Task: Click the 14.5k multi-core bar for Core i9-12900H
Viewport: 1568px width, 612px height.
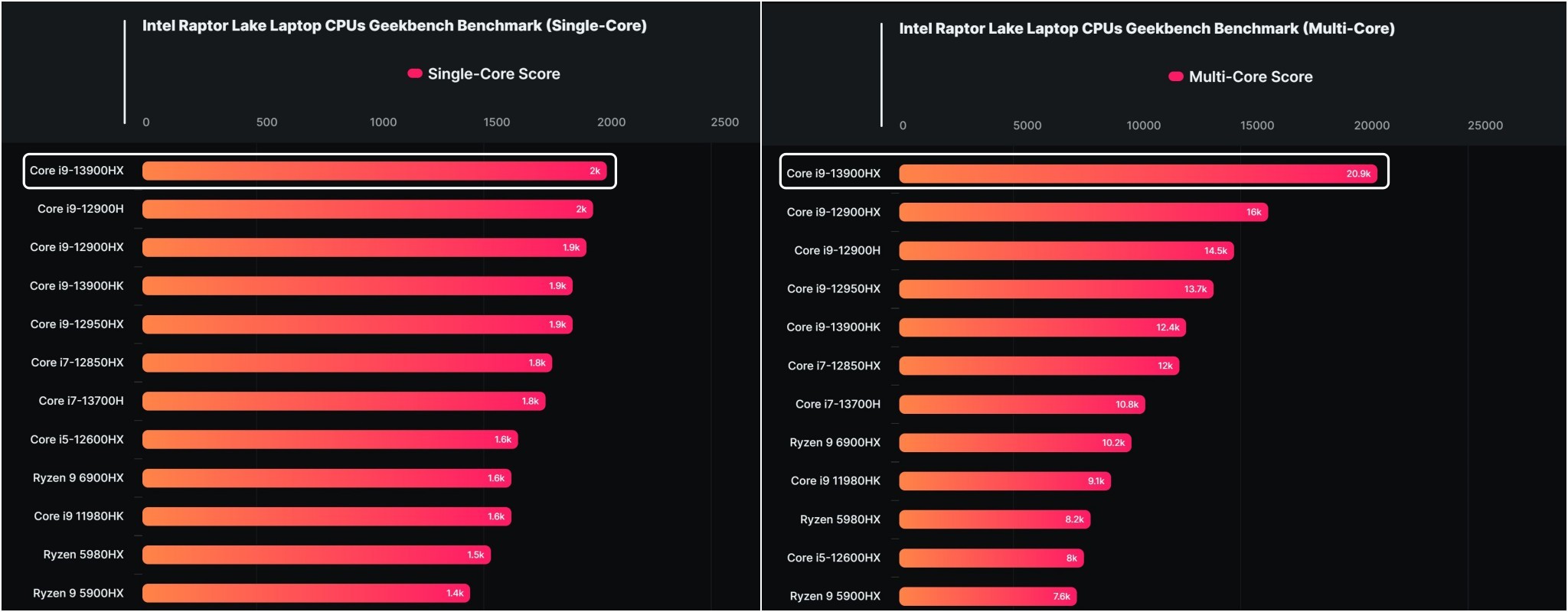Action: pyautogui.click(x=1066, y=251)
